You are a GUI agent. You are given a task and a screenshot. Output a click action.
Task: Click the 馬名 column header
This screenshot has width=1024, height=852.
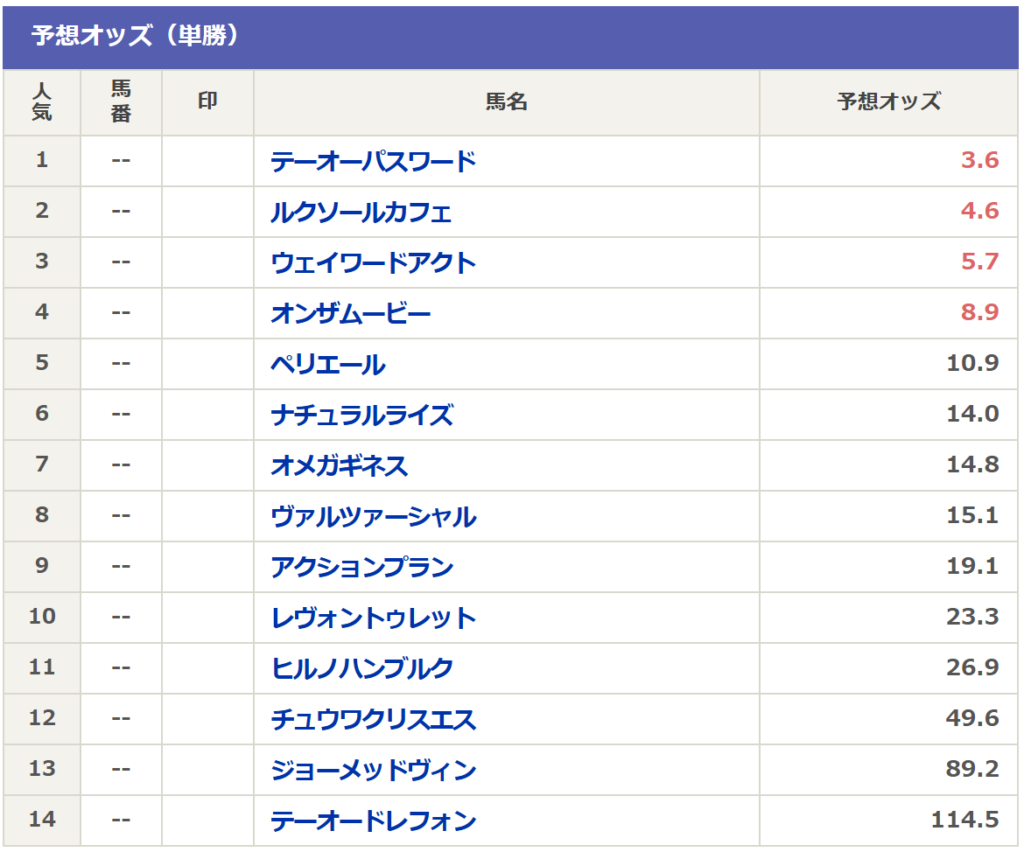click(x=506, y=102)
